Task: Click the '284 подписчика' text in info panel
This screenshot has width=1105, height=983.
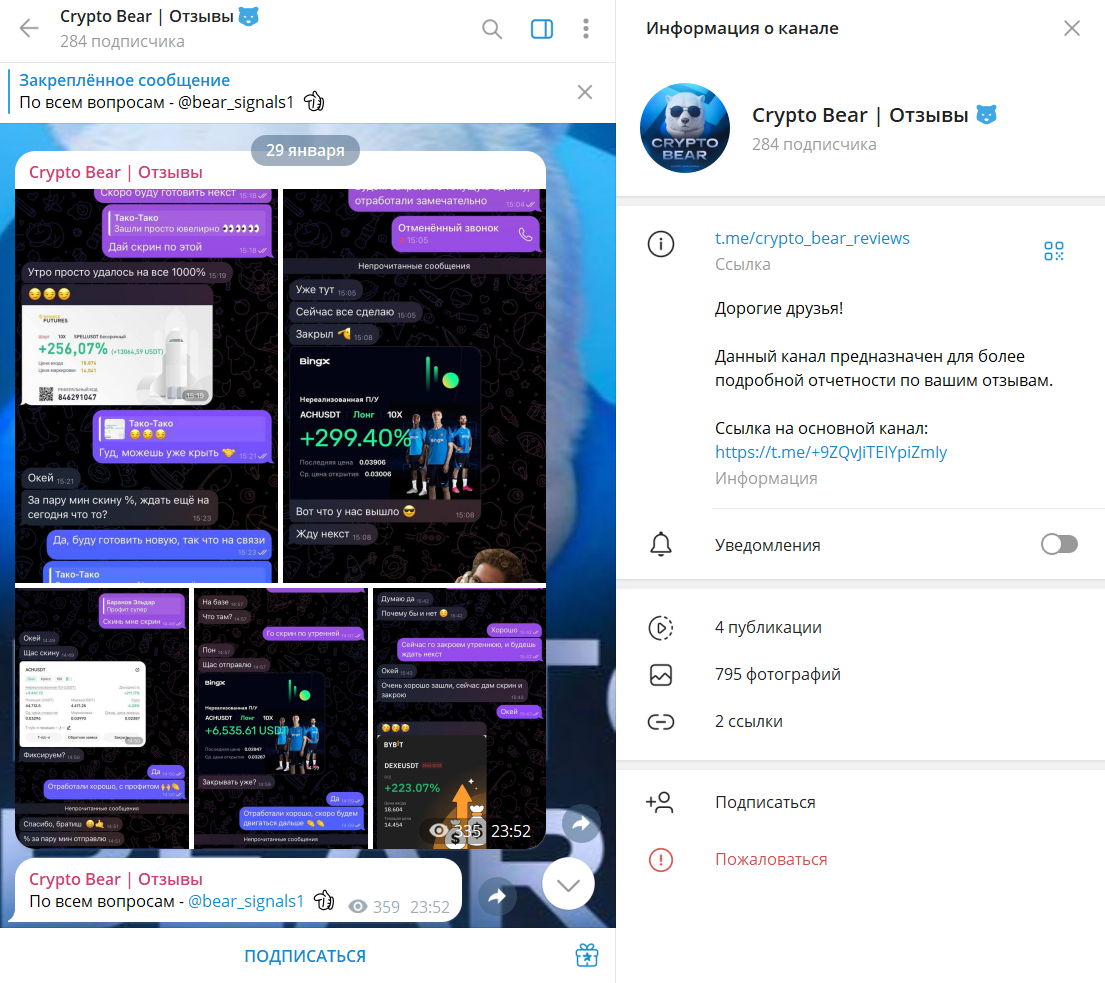Action: tap(814, 144)
